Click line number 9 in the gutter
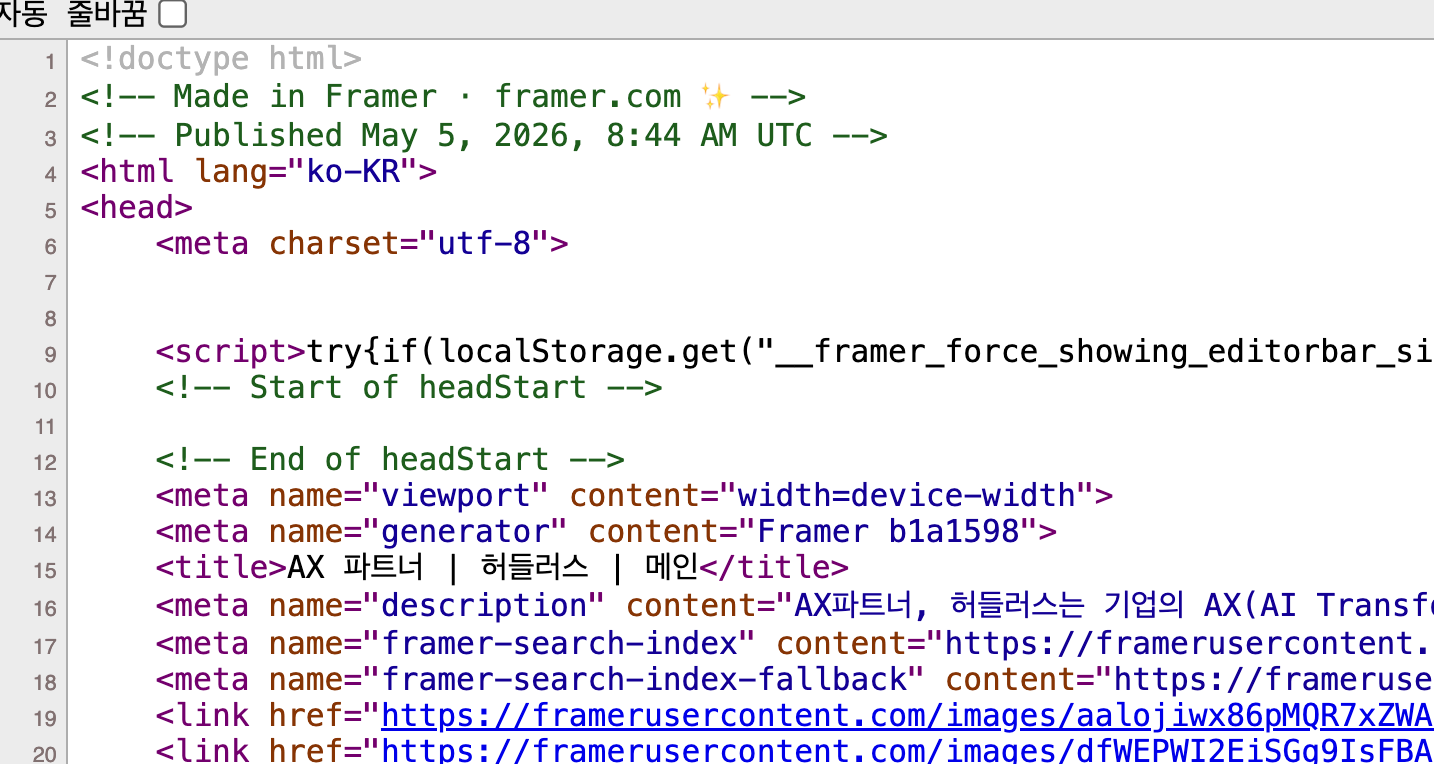Viewport: 1434px width, 764px height. coord(50,355)
